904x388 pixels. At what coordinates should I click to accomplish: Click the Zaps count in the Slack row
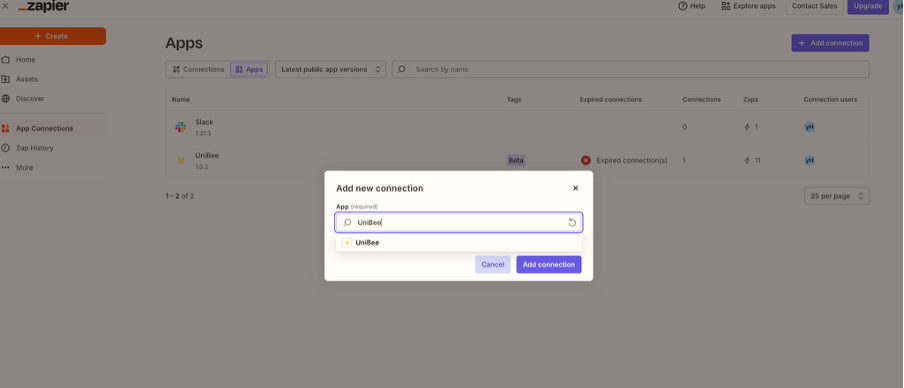tap(751, 127)
